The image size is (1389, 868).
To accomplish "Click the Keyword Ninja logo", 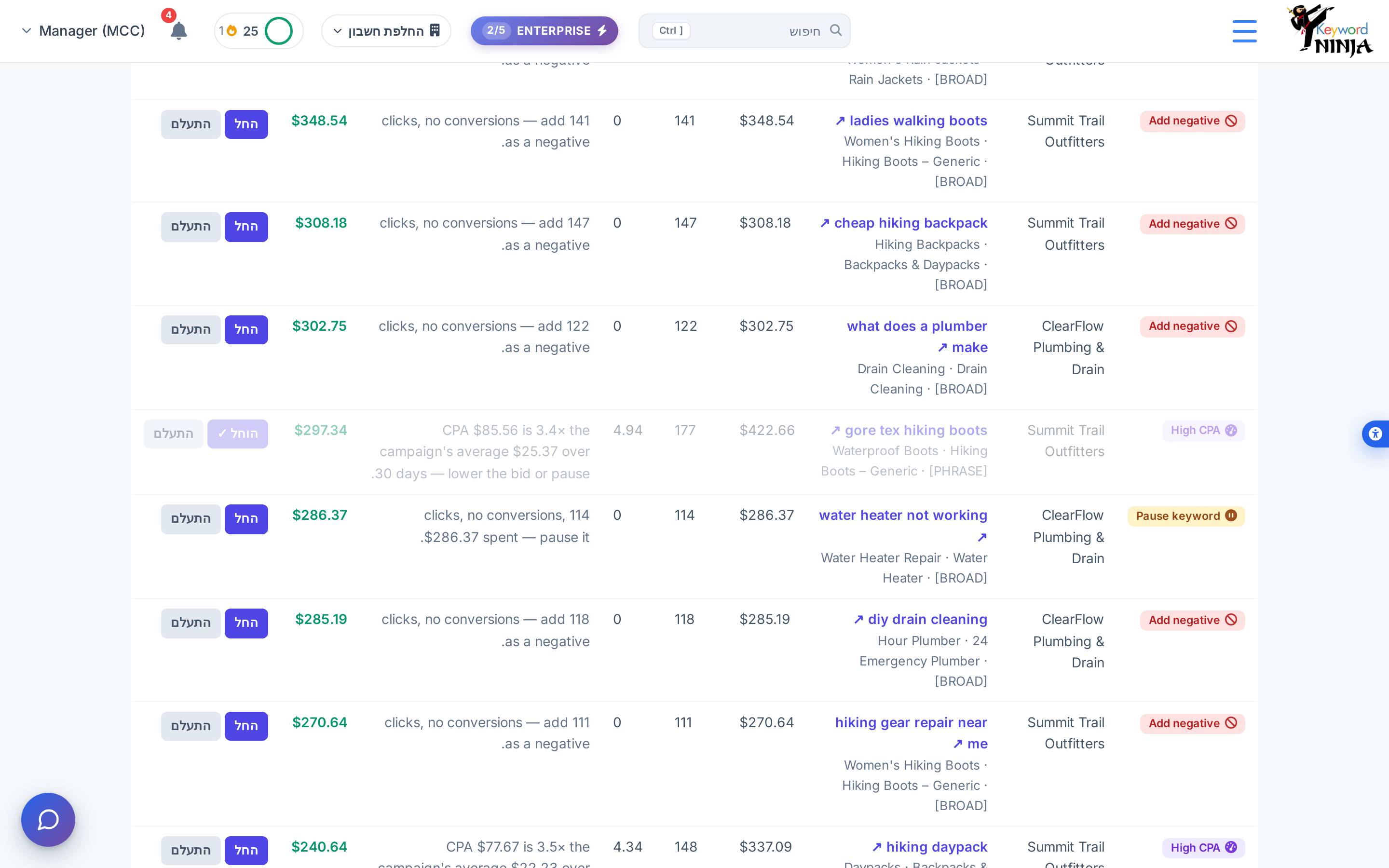I will (x=1329, y=30).
